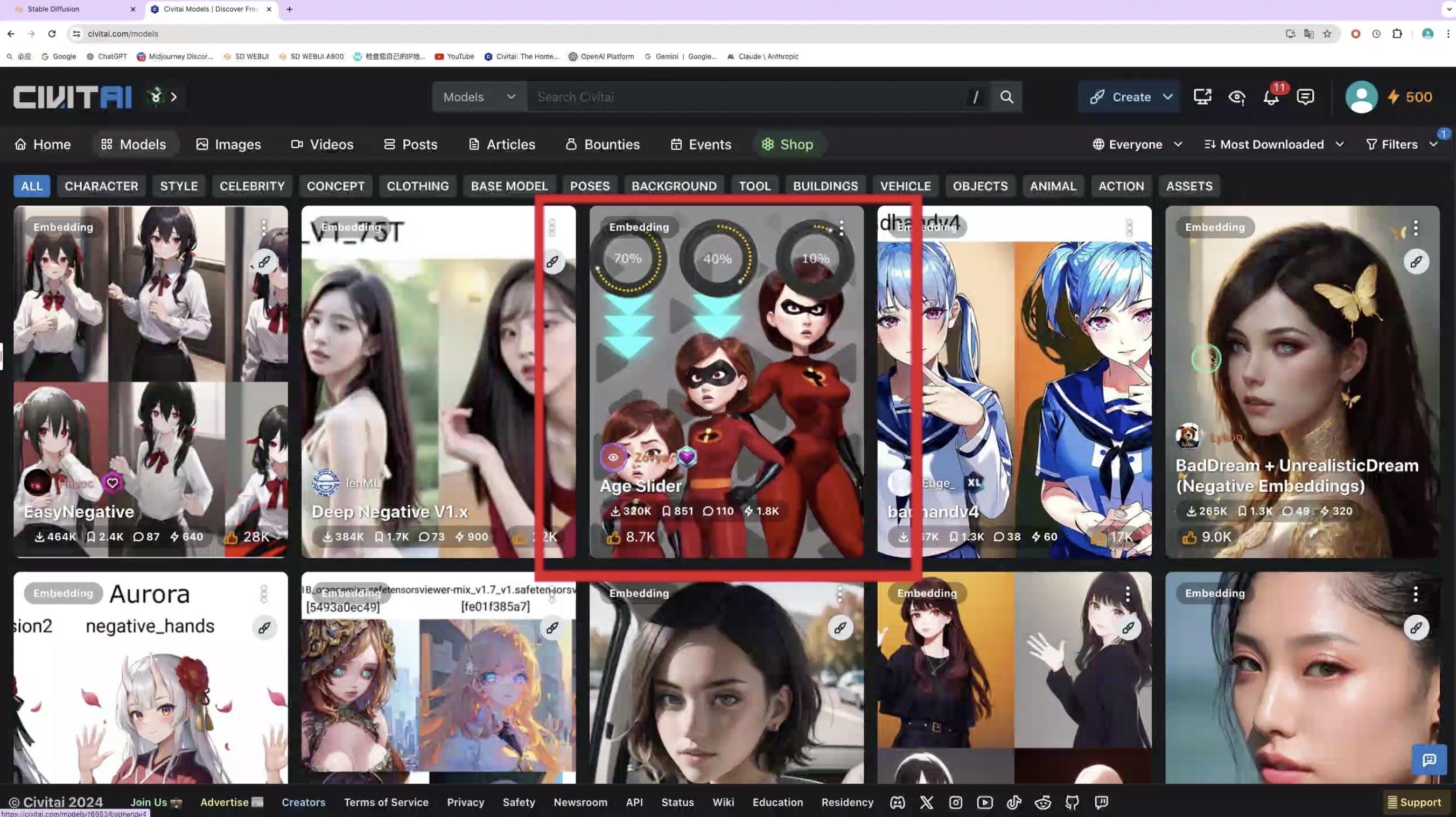This screenshot has width=1456, height=817.
Task: Select the BASE MODEL category chip
Action: [509, 186]
